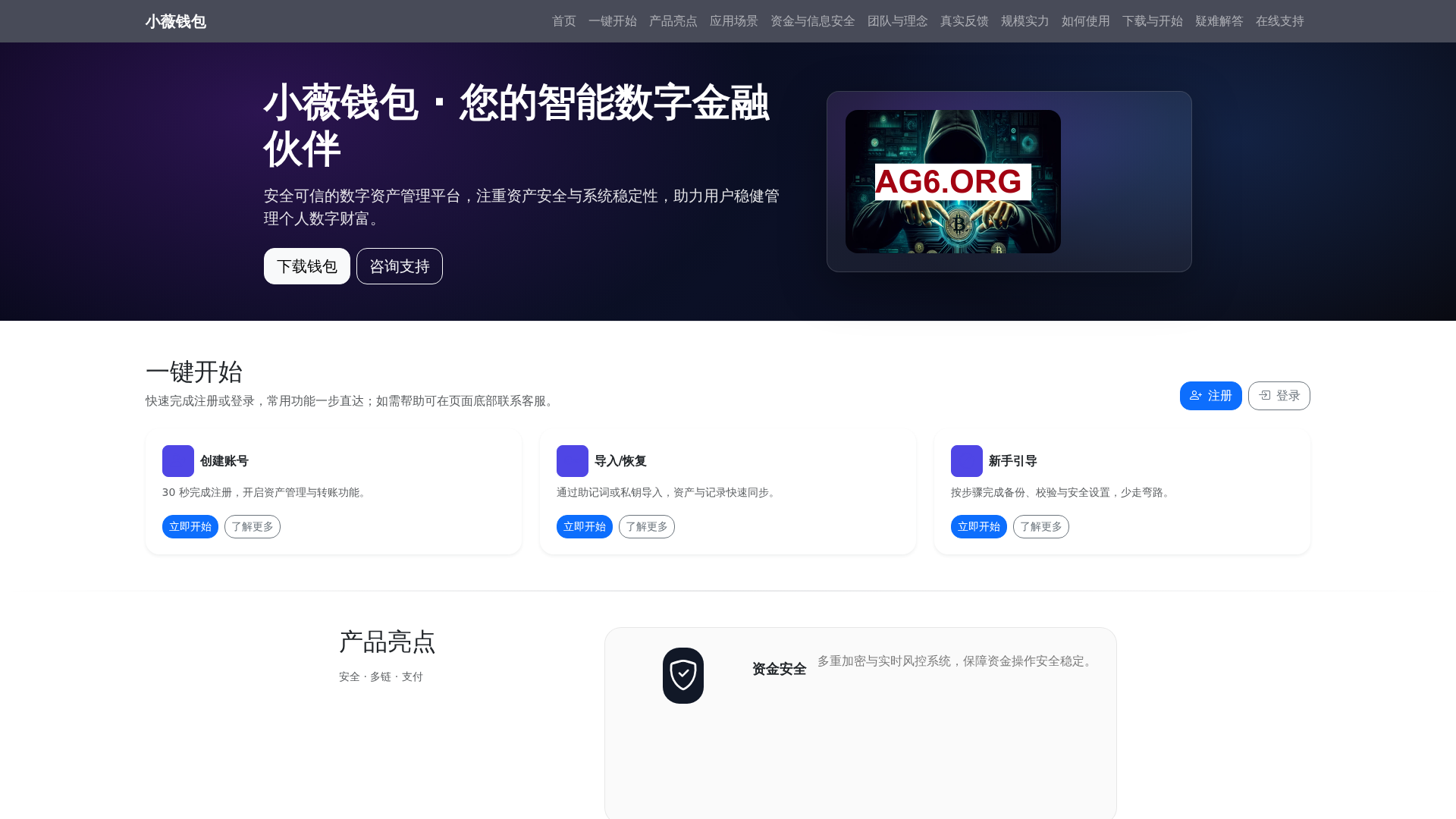Start now under 创建账号 card

point(190,527)
